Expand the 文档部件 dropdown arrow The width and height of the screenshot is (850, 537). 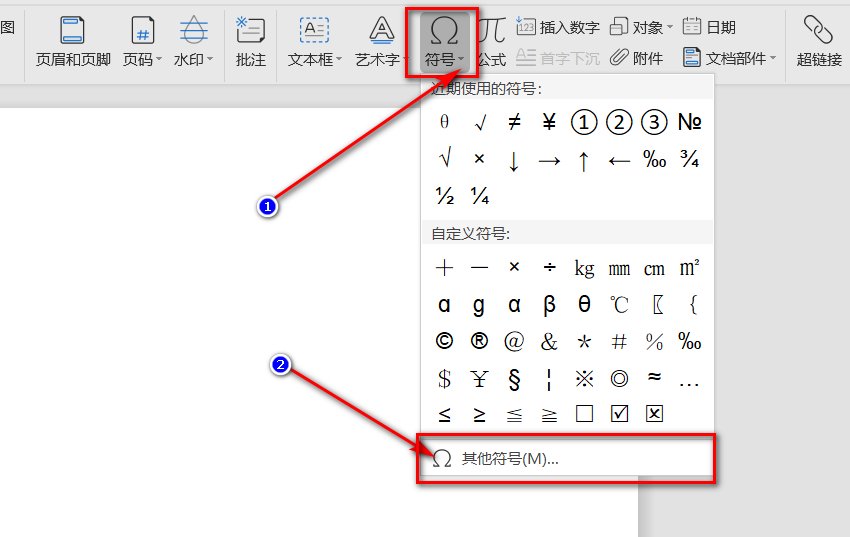773,58
